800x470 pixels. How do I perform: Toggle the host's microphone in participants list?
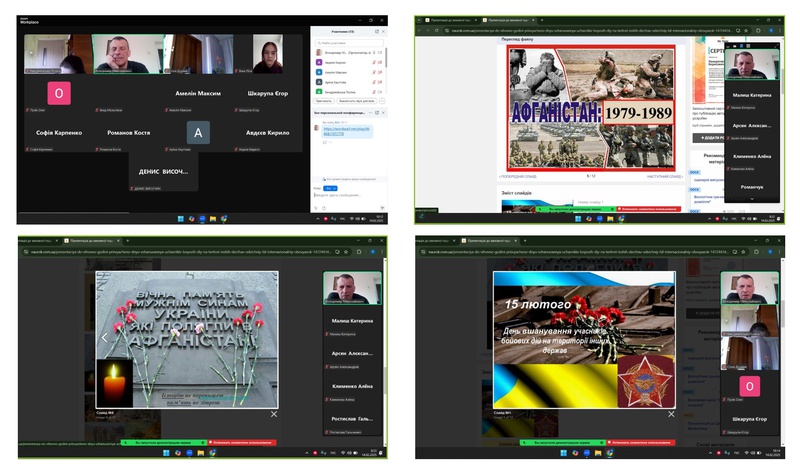coord(374,52)
